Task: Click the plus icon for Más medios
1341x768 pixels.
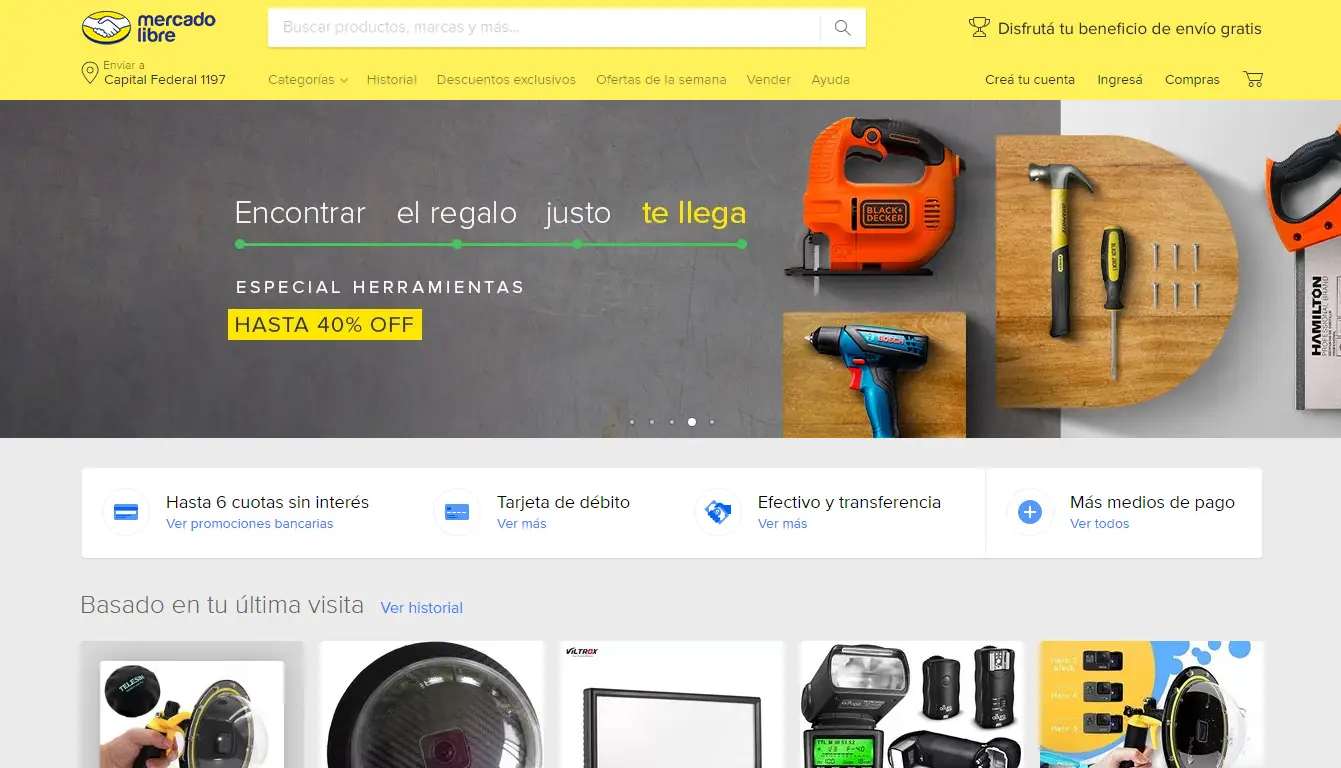Action: click(x=1030, y=512)
